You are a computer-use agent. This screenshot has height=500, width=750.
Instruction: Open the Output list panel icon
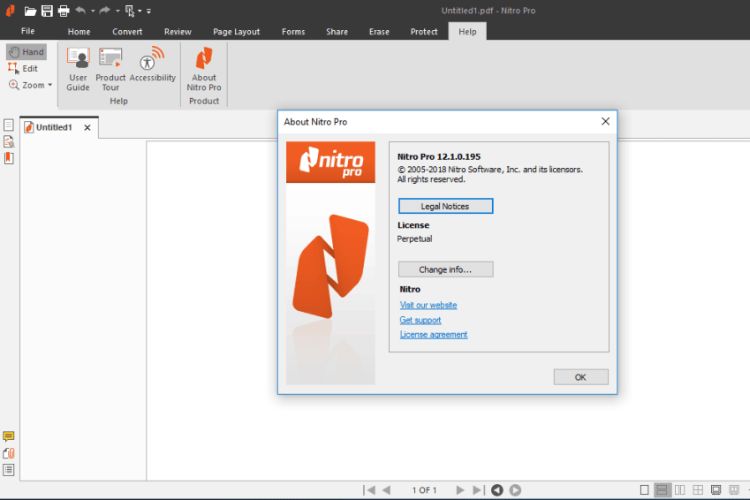click(x=9, y=470)
